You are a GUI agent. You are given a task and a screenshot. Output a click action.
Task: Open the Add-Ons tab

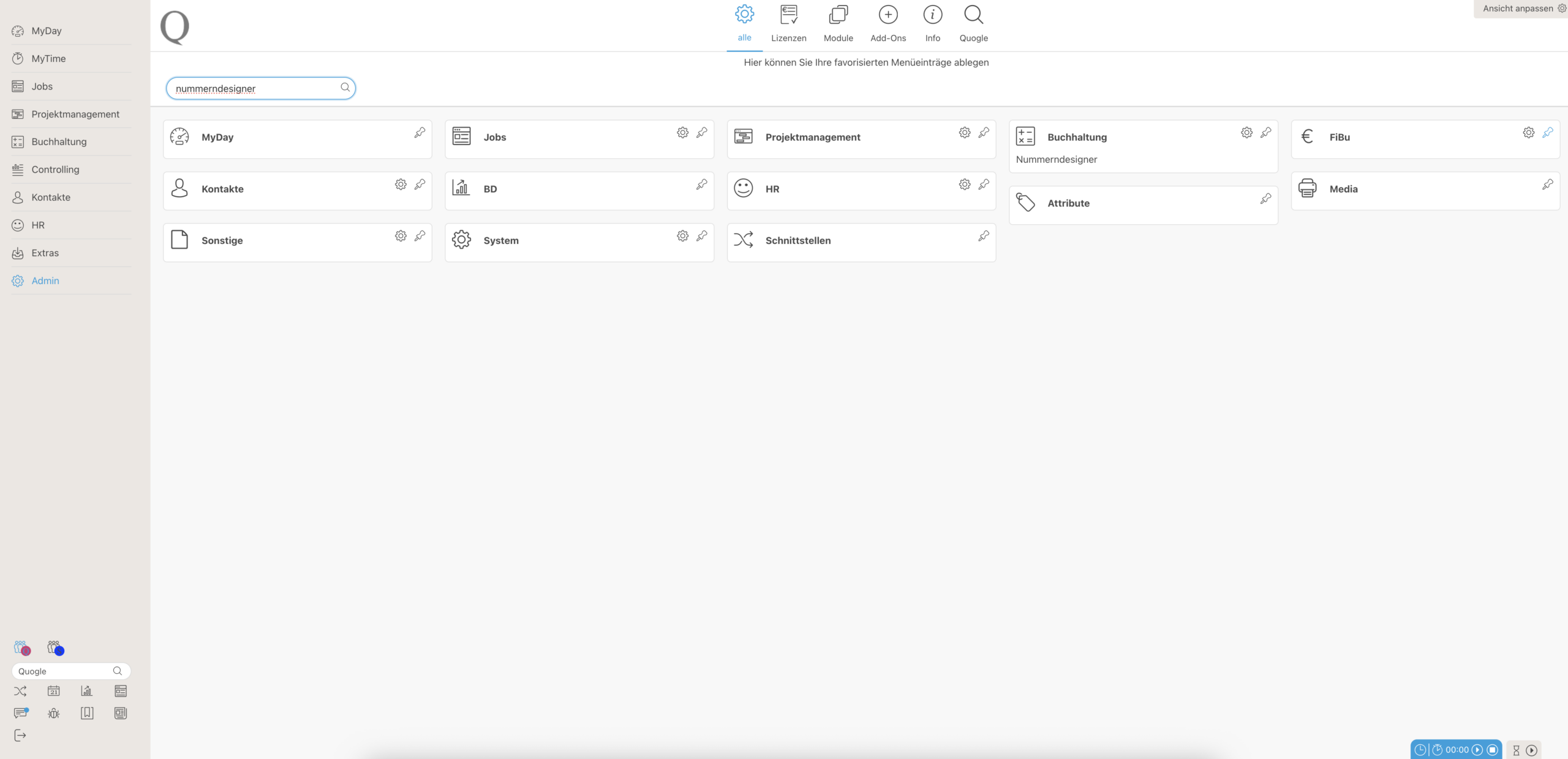888,23
